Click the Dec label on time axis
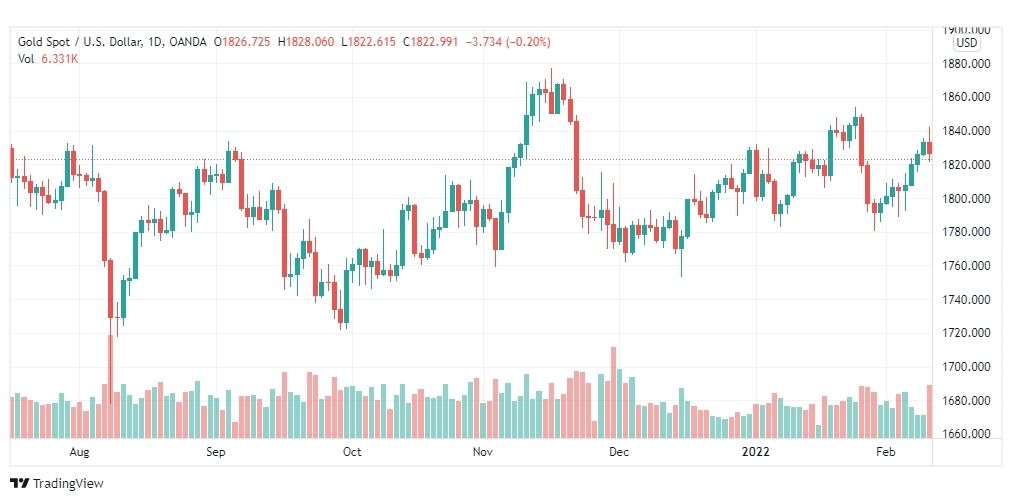This screenshot has width=1012, height=501. pos(619,452)
